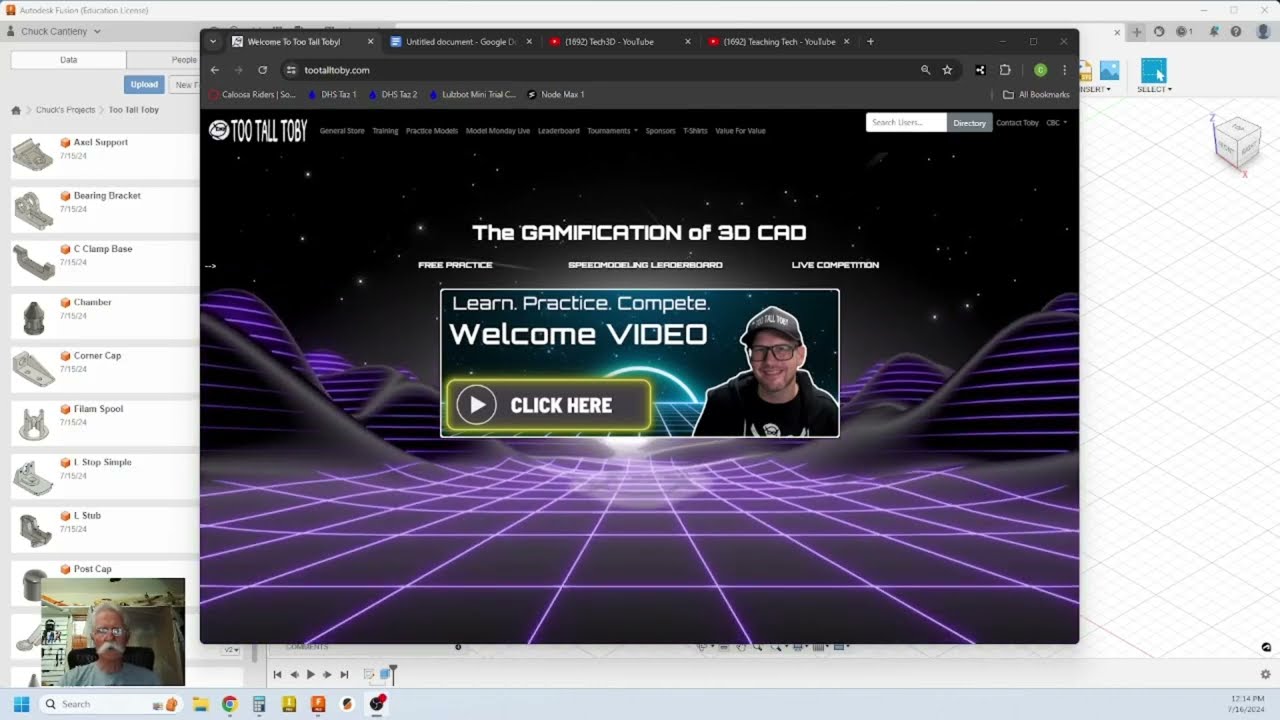Open the Sponsors nav link

[660, 131]
